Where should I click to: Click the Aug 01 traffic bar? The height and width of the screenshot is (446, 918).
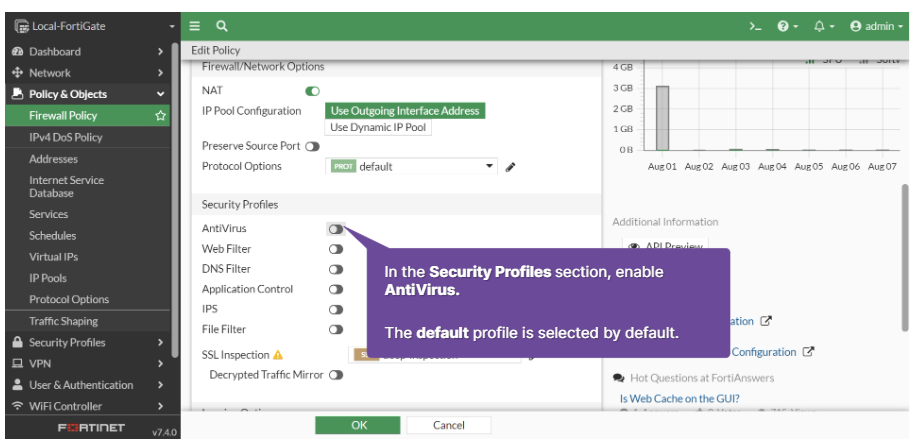[662, 118]
